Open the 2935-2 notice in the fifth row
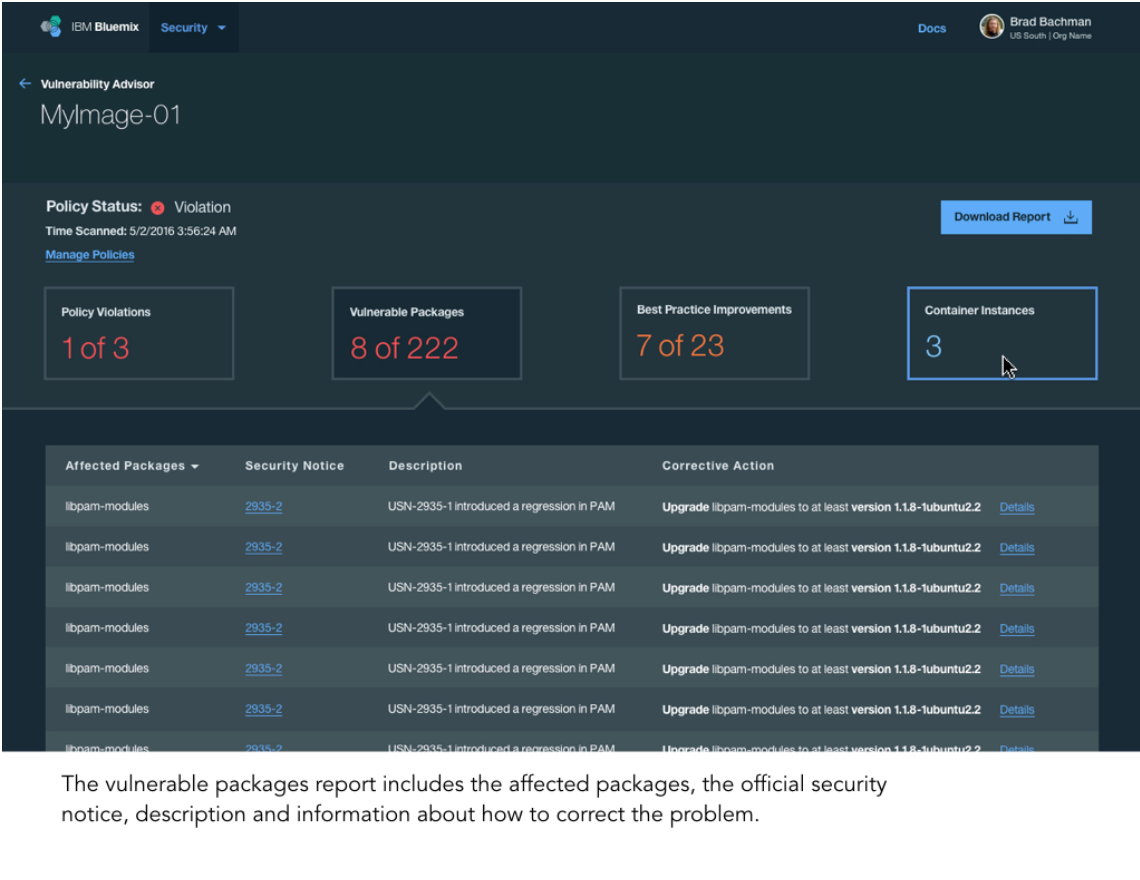 [263, 668]
